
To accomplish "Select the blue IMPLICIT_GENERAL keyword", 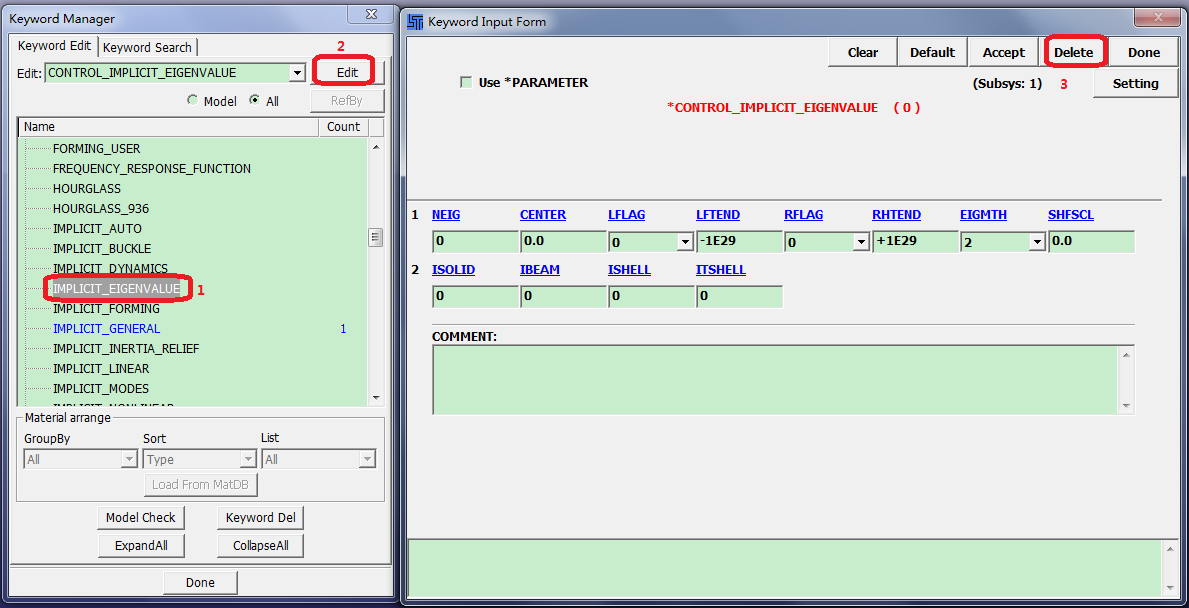I will (x=106, y=329).
